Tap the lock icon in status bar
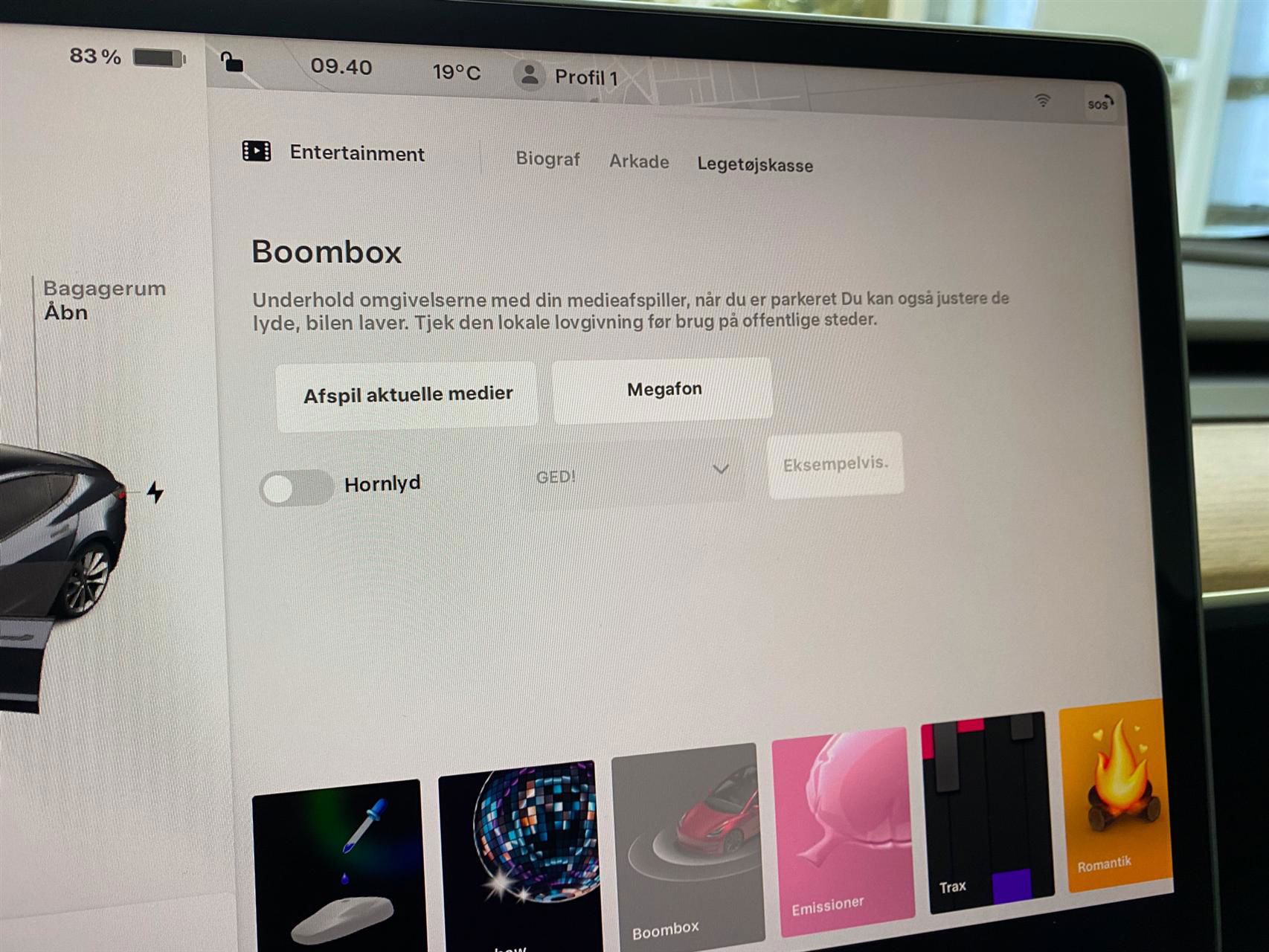The image size is (1269, 952). 232,62
